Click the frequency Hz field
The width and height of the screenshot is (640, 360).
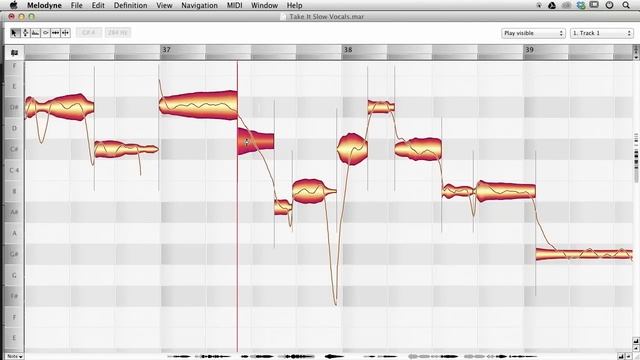tap(118, 33)
